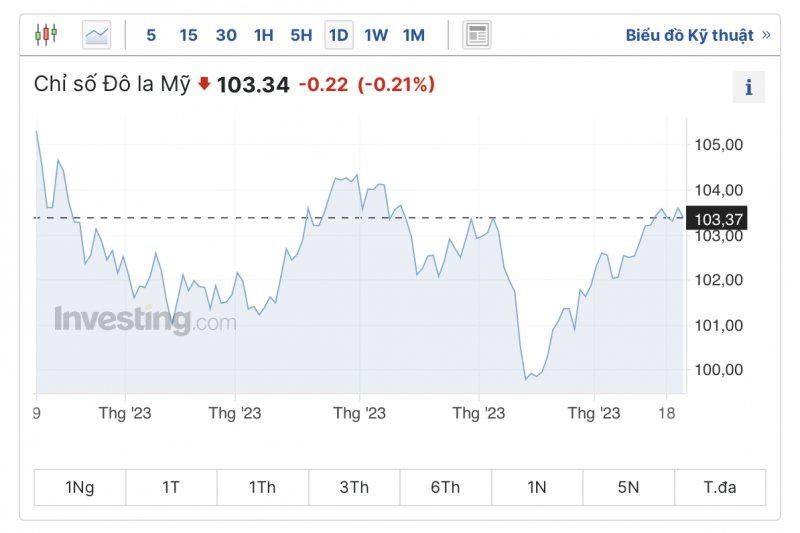
Task: Show the 1Ng time range
Action: tap(80, 488)
